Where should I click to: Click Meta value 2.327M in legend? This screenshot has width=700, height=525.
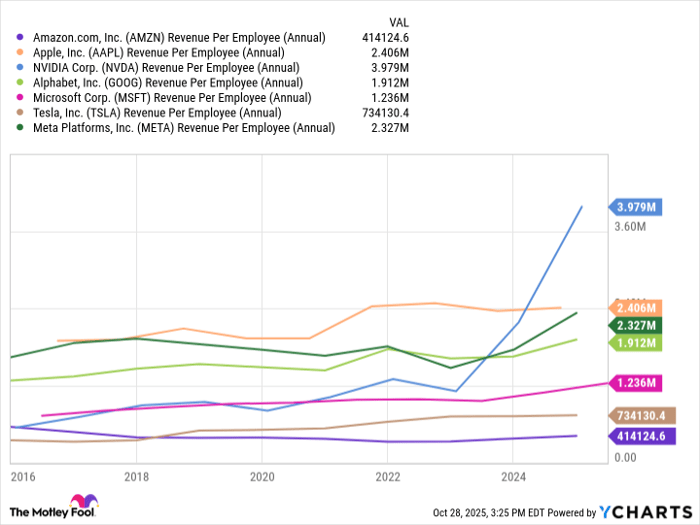tap(390, 128)
